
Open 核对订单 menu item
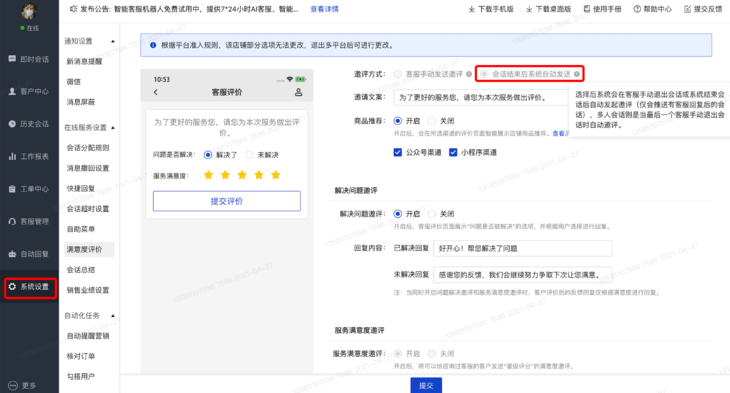(x=81, y=356)
